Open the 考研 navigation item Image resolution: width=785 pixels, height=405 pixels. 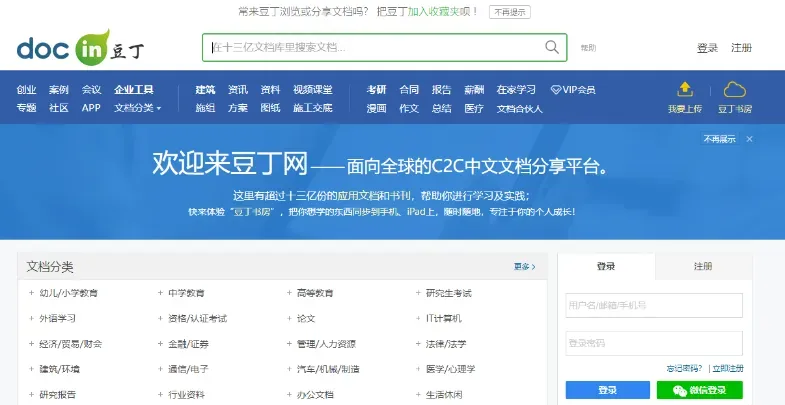(376, 90)
